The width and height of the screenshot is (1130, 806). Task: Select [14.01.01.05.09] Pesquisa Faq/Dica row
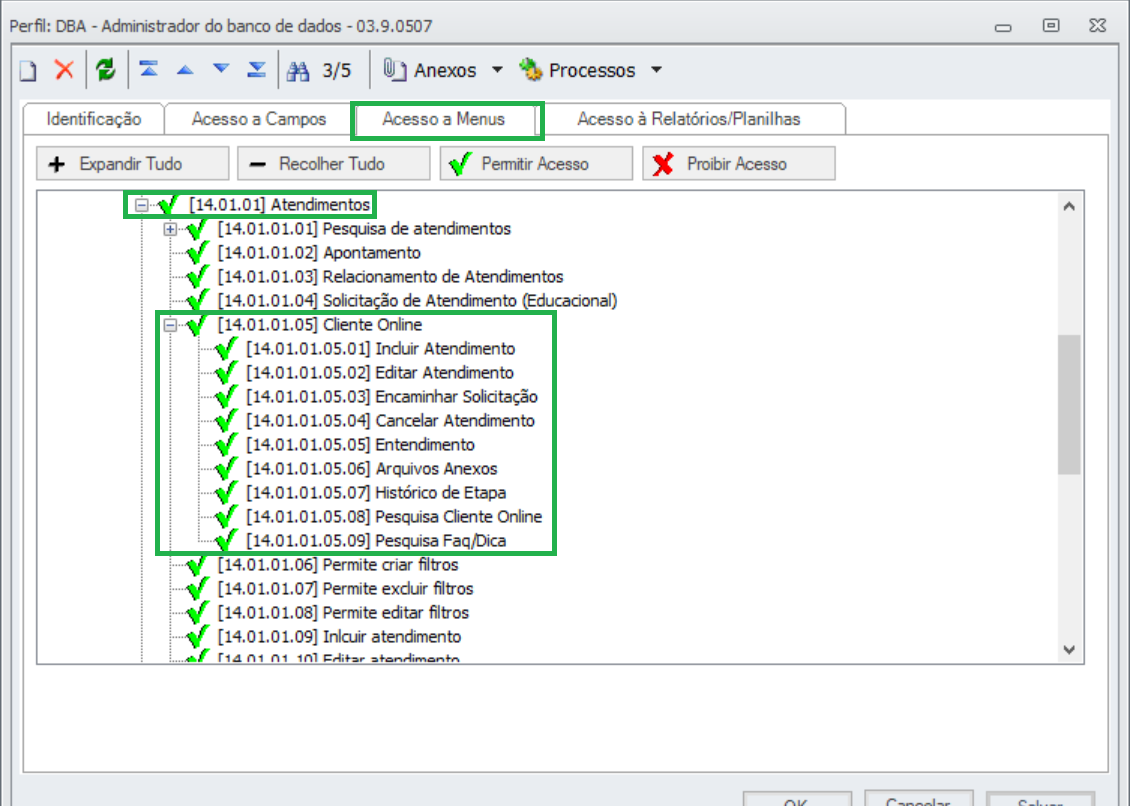(x=376, y=541)
